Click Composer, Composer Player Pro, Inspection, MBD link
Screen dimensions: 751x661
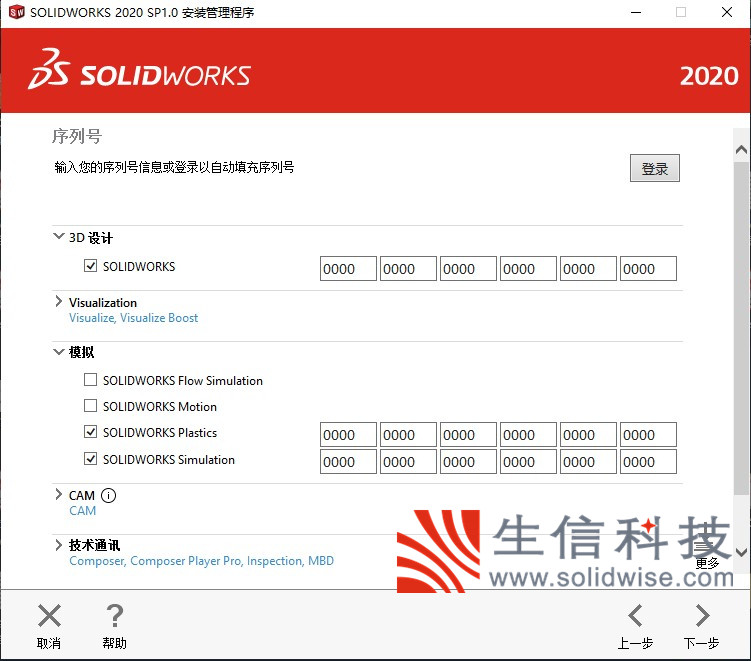pos(201,561)
